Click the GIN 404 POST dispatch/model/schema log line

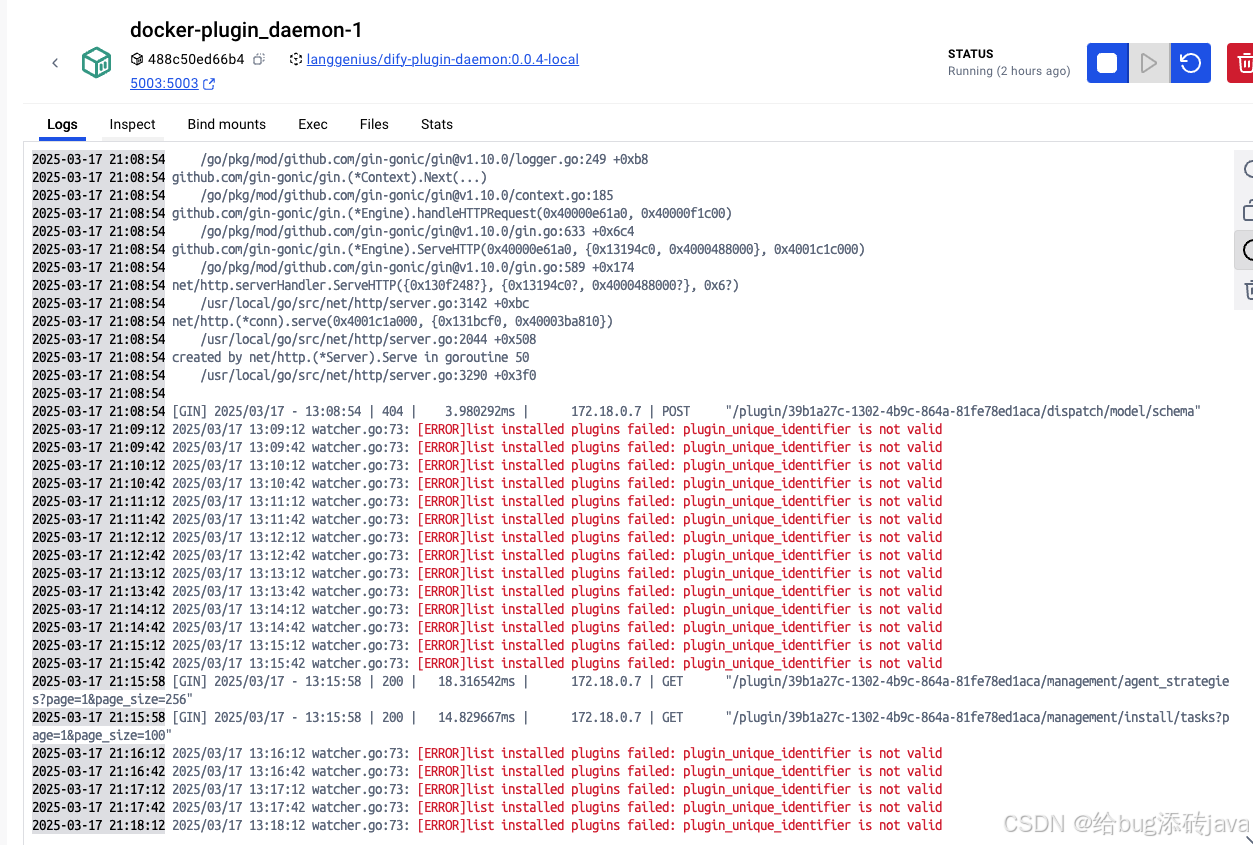coord(616,411)
